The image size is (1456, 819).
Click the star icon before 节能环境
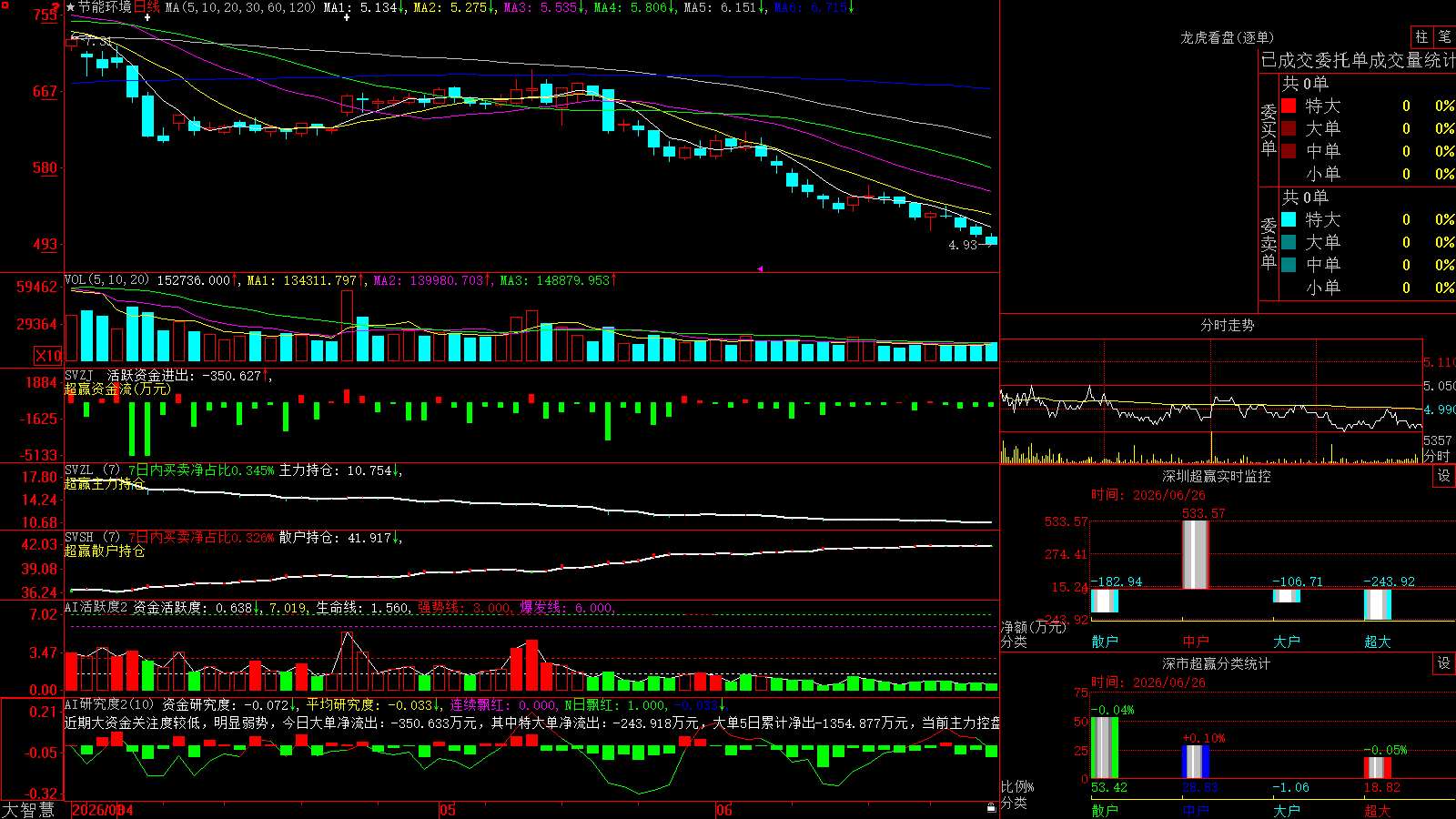tap(71, 7)
